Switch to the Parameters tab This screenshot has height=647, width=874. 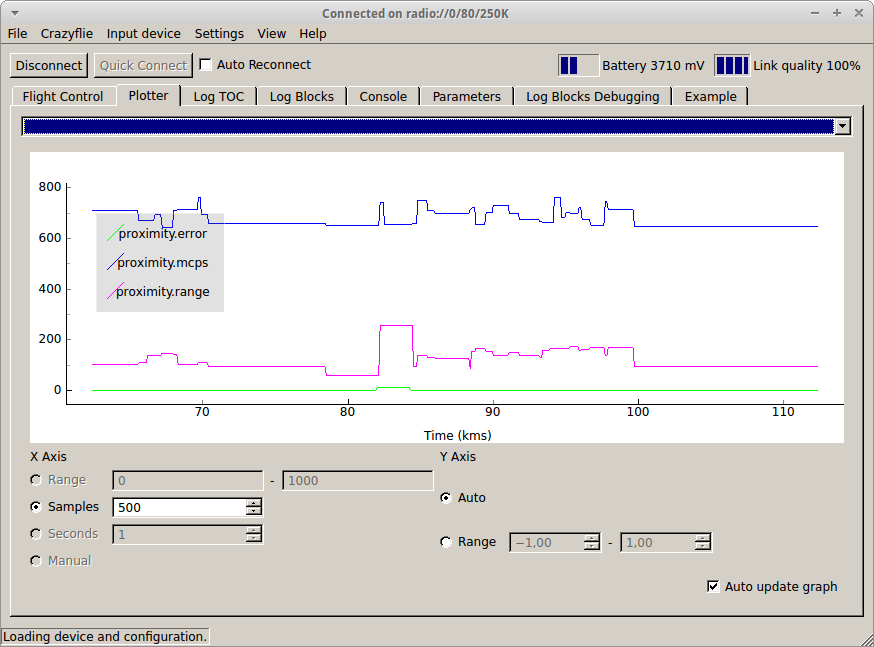click(x=466, y=97)
